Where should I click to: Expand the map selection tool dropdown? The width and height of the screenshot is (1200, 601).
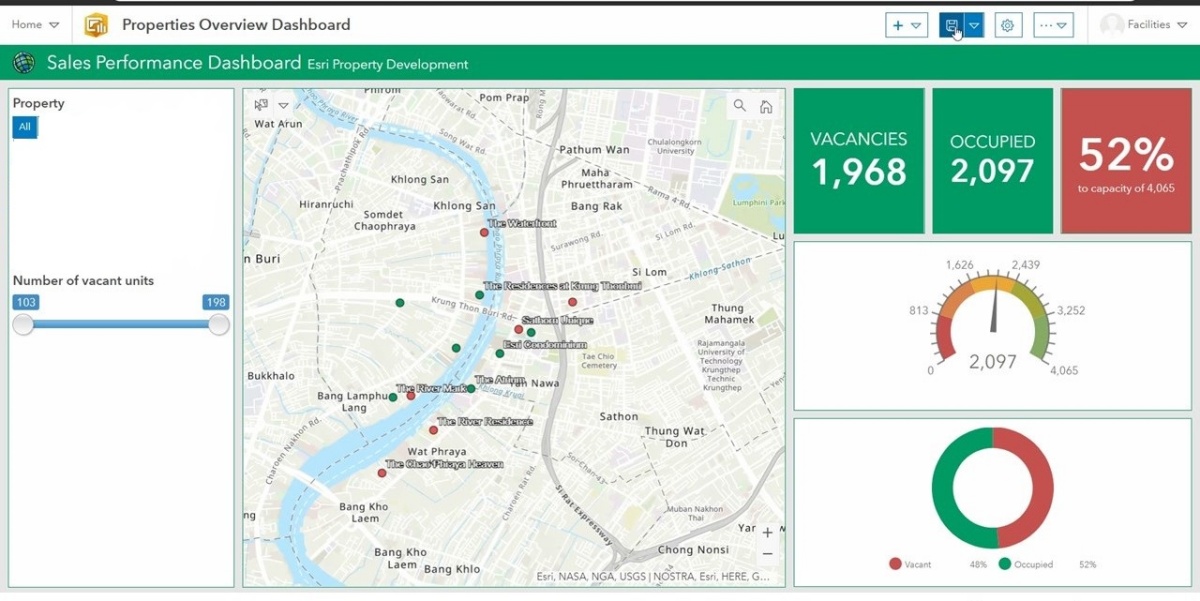pyautogui.click(x=284, y=105)
